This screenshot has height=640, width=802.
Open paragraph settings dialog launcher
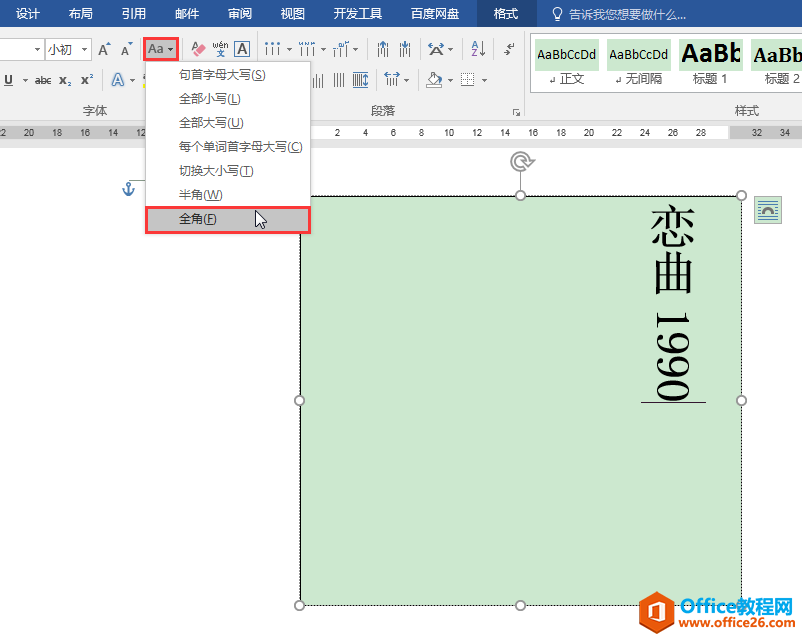[x=517, y=112]
